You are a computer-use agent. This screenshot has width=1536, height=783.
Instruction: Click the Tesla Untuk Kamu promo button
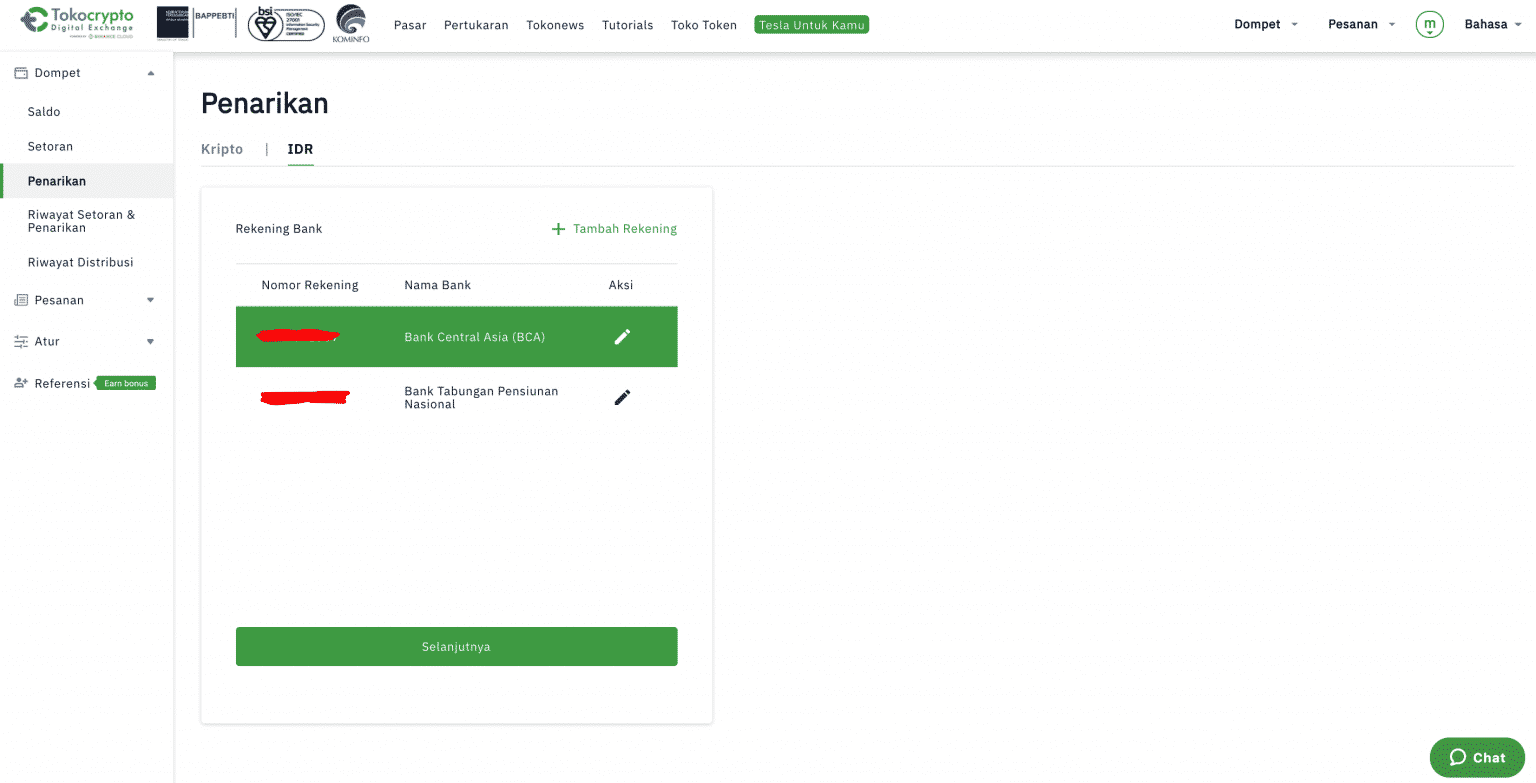pos(812,25)
